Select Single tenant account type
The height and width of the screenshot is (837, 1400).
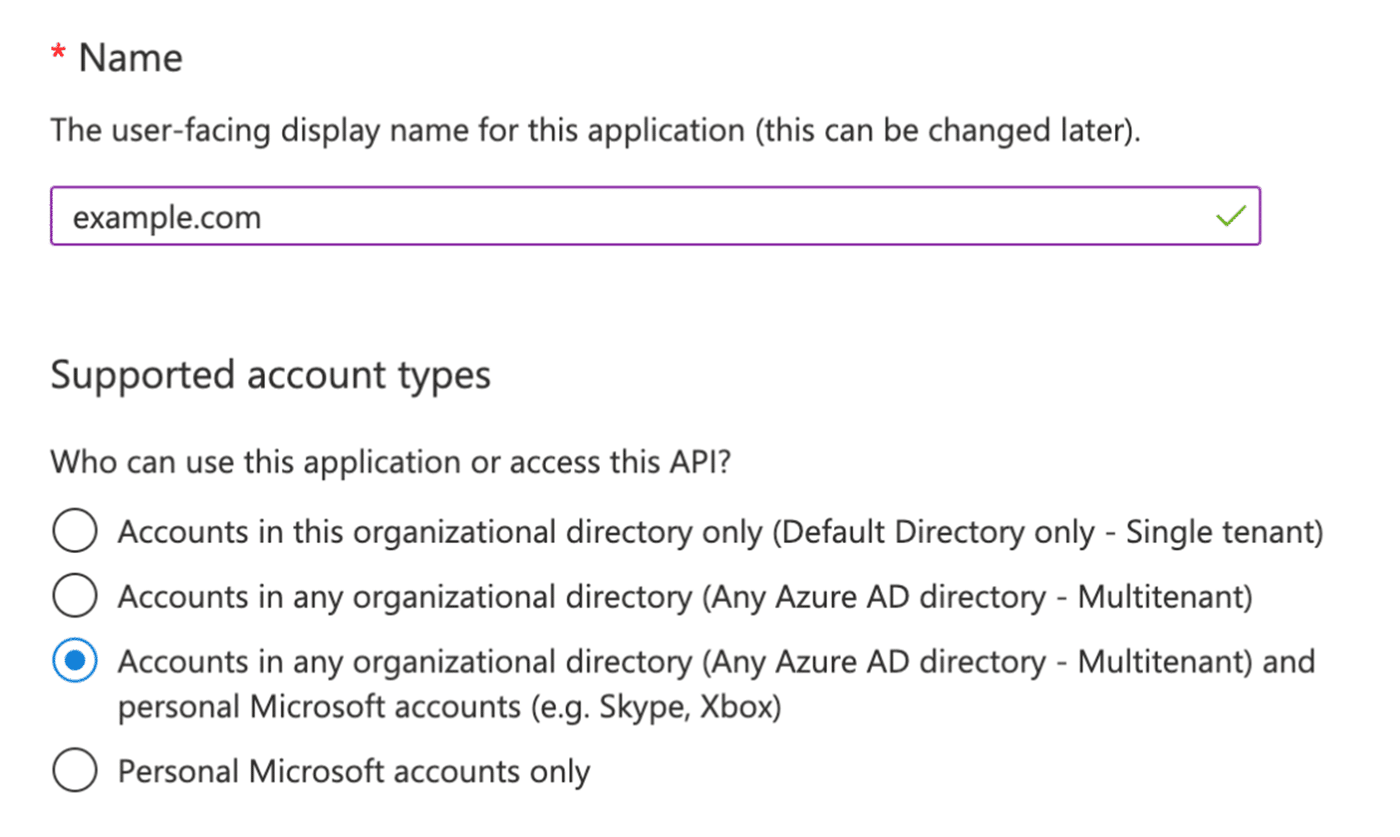pos(75,531)
